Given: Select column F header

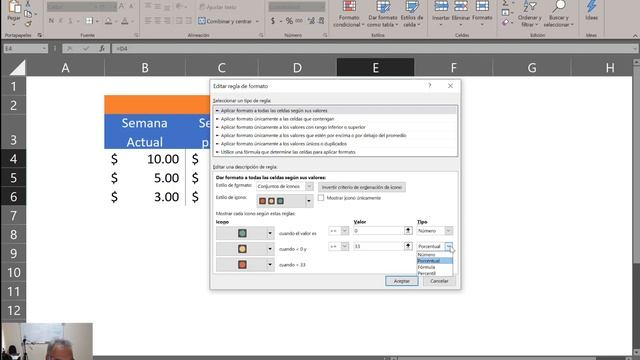Looking at the screenshot, I should point(453,67).
